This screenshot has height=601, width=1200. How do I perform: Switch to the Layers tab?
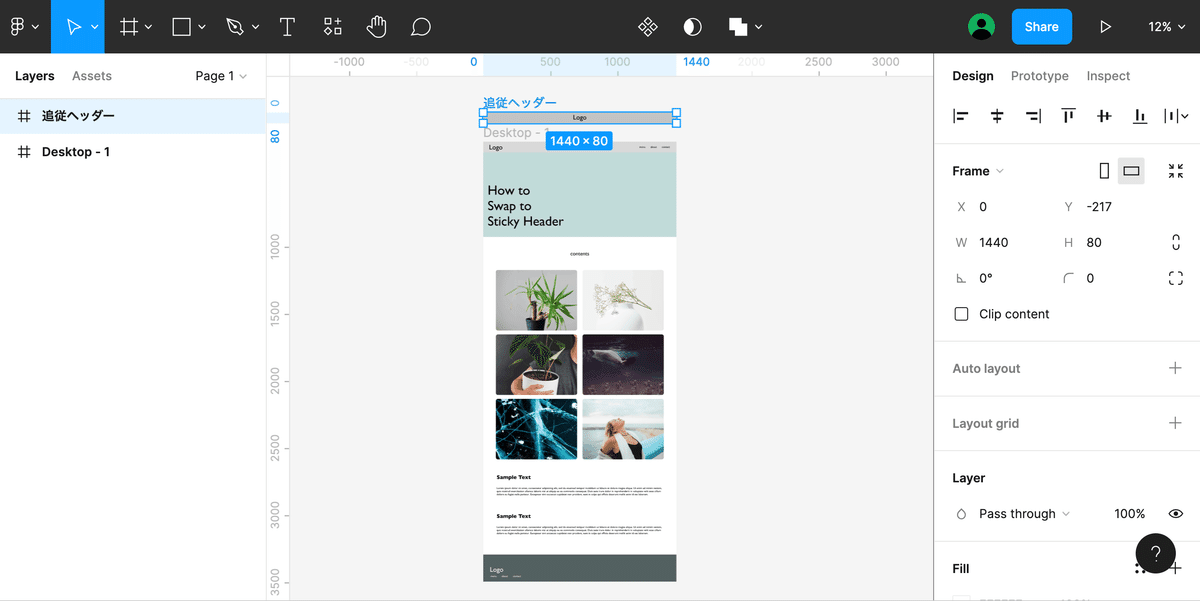coord(35,76)
